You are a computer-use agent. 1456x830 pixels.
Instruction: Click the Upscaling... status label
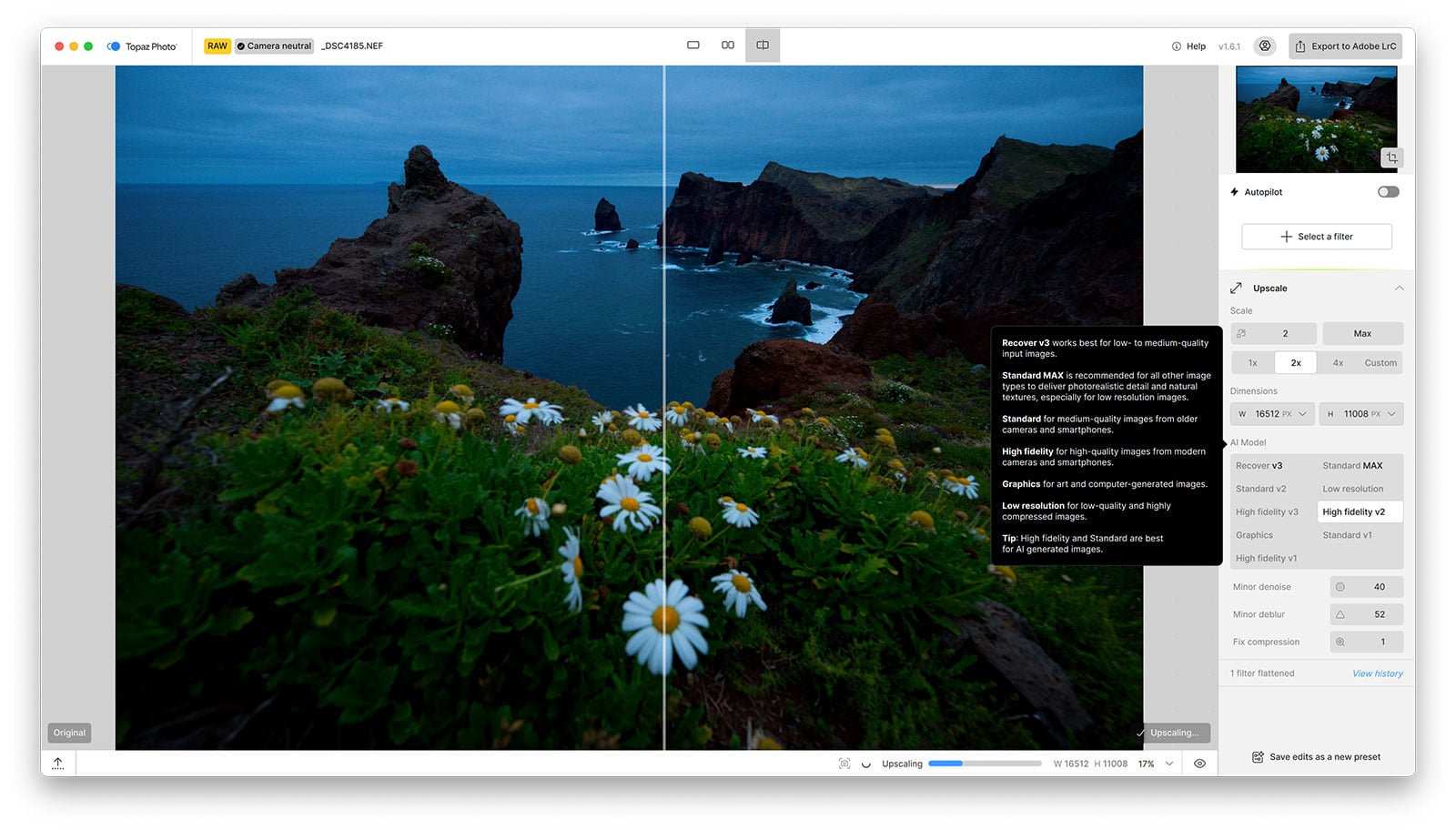coord(1173,733)
